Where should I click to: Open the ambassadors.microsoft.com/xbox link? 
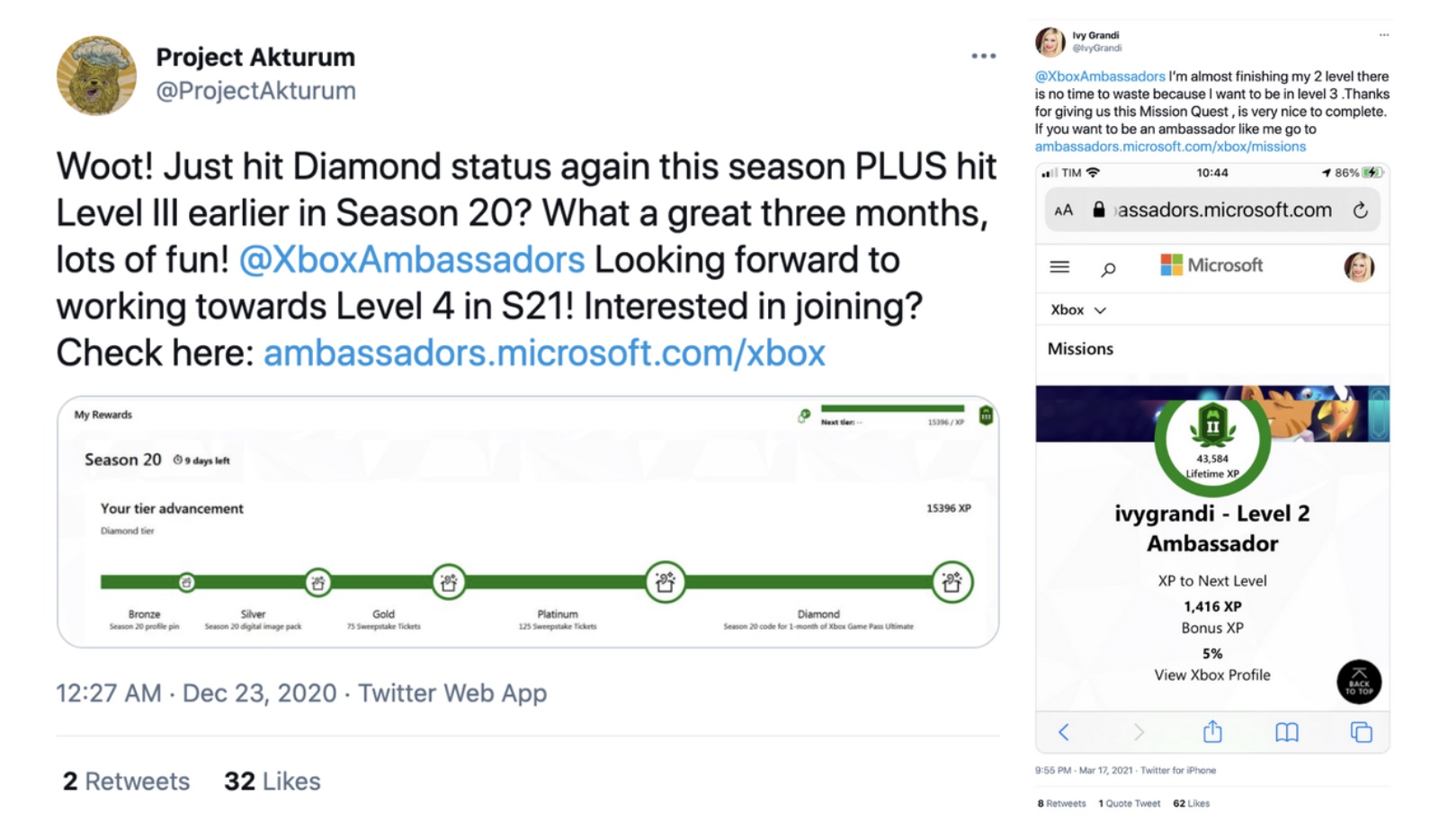[x=543, y=353]
